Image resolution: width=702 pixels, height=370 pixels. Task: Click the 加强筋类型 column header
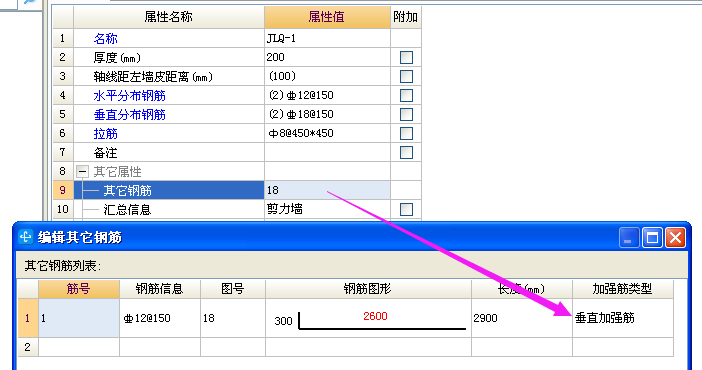pyautogui.click(x=623, y=289)
